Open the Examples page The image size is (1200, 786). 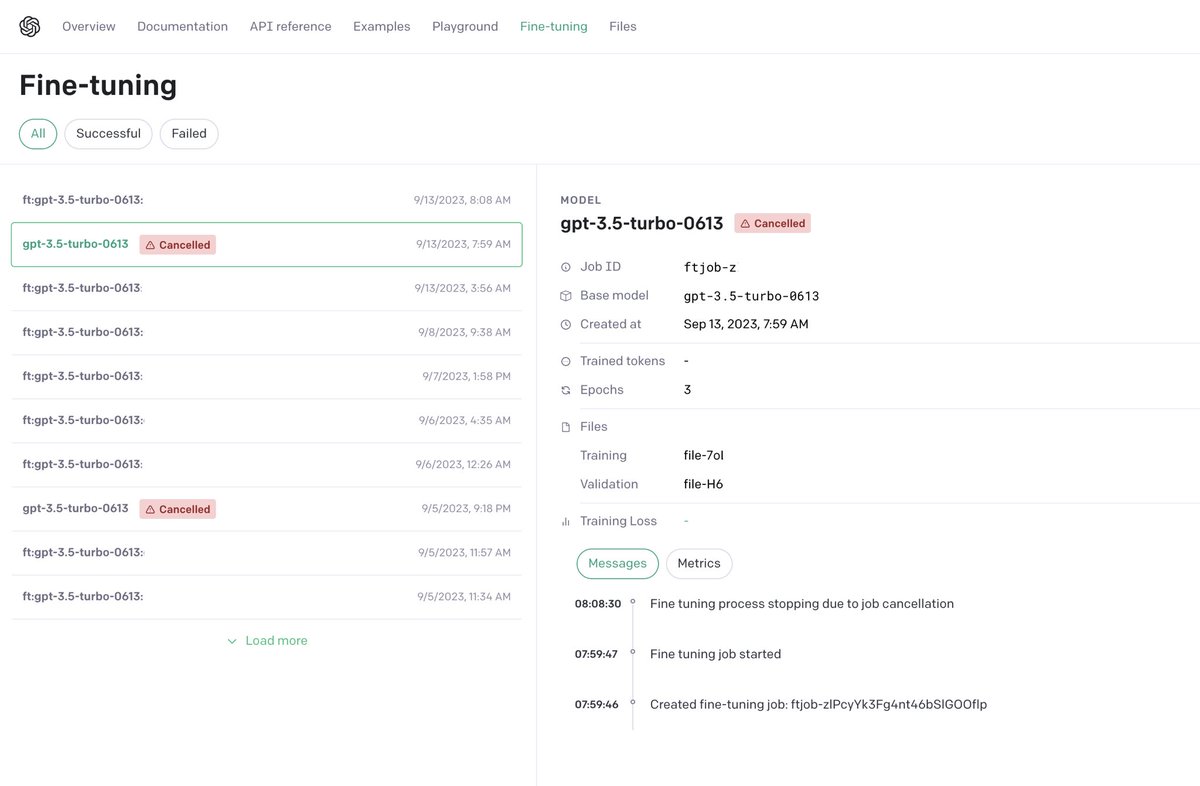(382, 26)
